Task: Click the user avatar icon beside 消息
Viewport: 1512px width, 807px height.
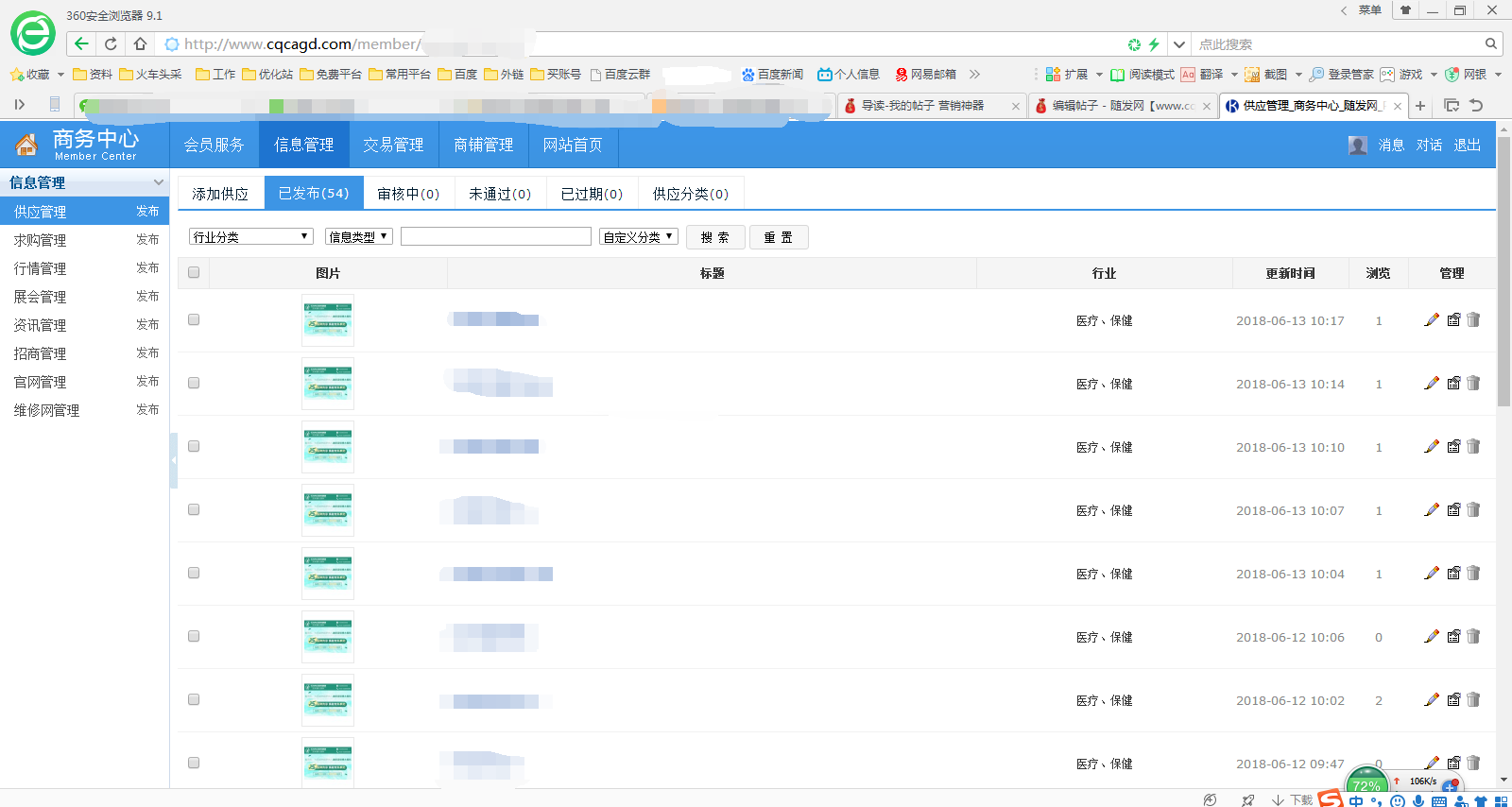Action: (1358, 145)
